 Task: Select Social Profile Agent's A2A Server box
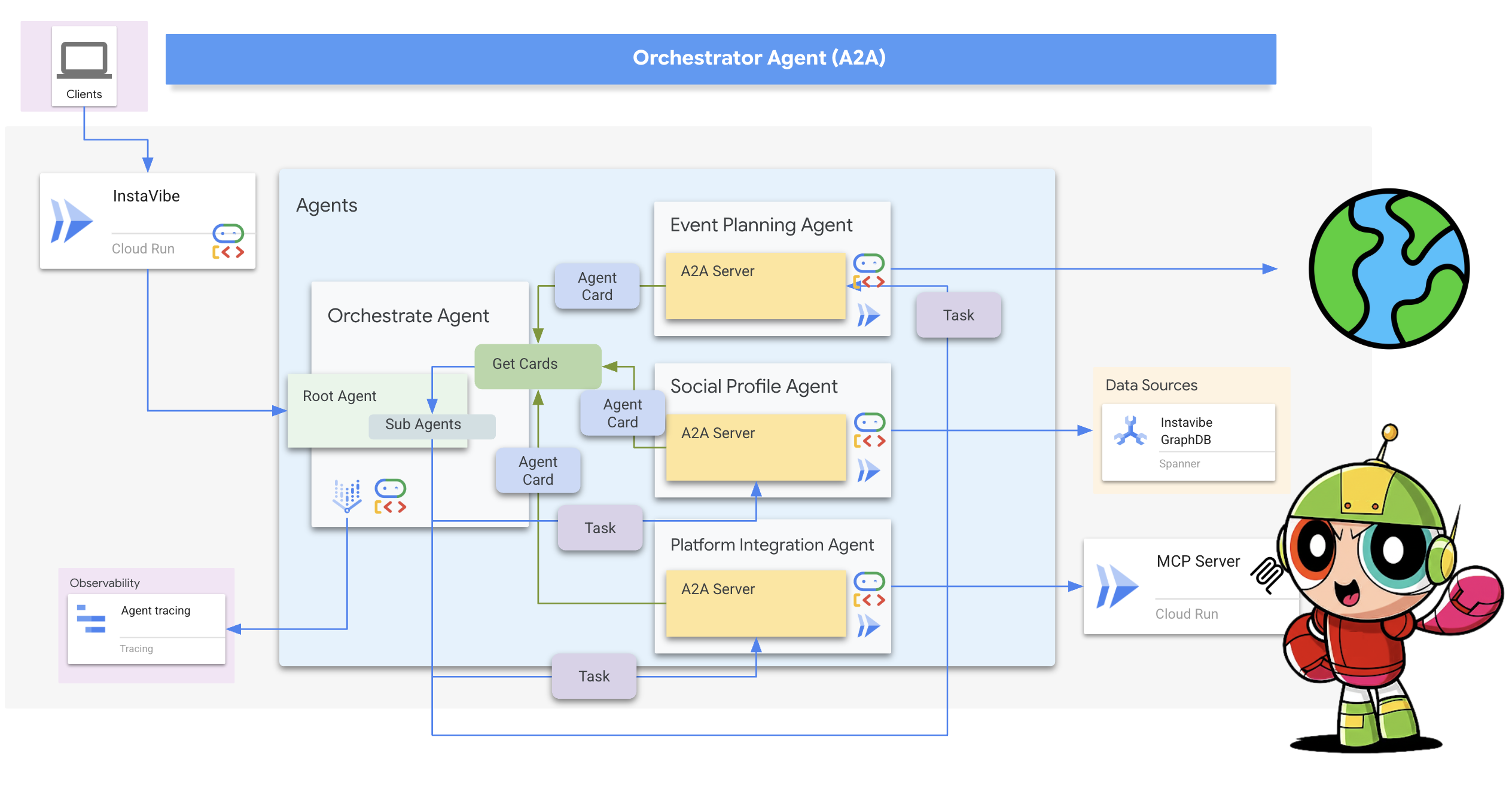point(755,447)
